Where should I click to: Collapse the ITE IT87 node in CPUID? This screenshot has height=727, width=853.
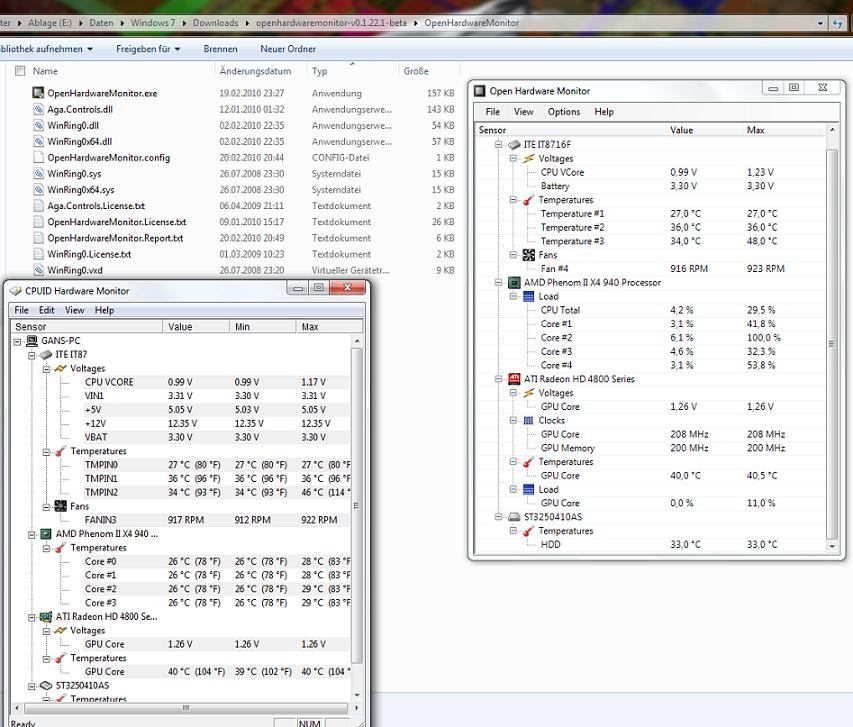coord(32,355)
